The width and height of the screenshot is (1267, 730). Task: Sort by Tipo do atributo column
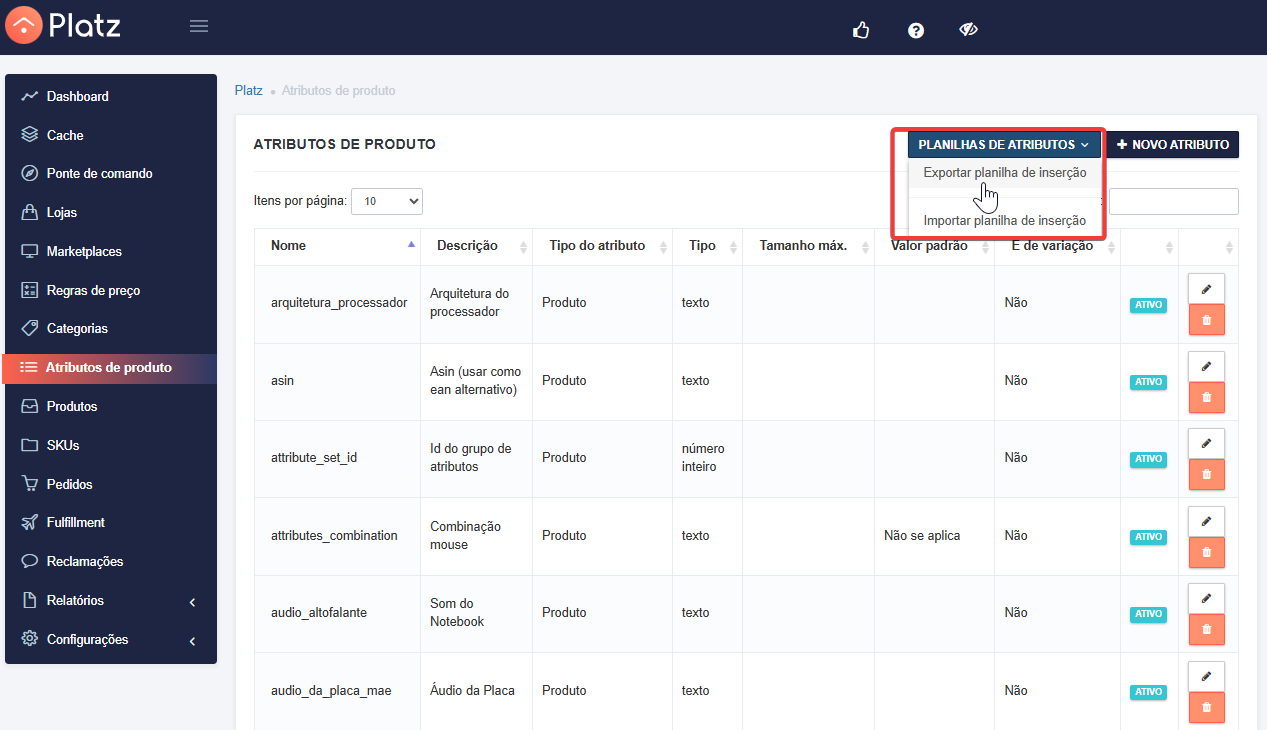[x=602, y=246]
